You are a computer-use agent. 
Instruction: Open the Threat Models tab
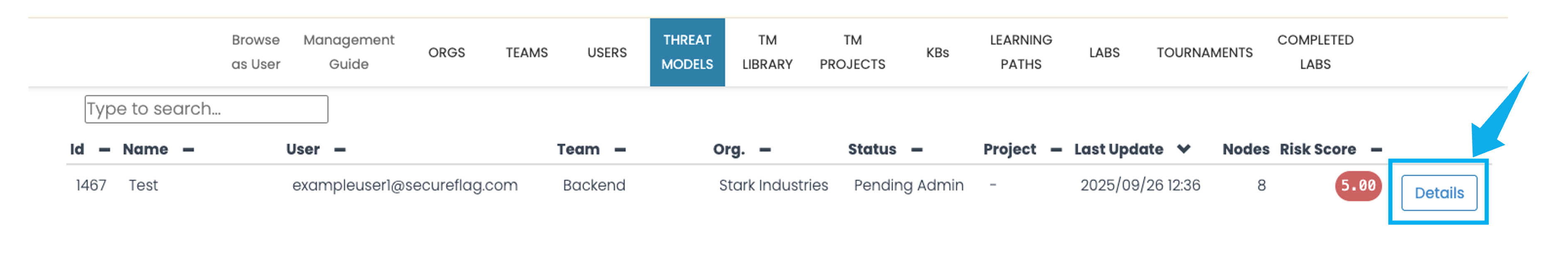[686, 52]
